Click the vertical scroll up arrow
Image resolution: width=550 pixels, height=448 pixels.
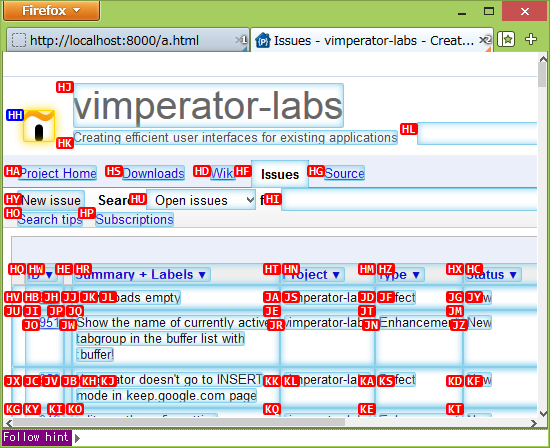tap(543, 59)
